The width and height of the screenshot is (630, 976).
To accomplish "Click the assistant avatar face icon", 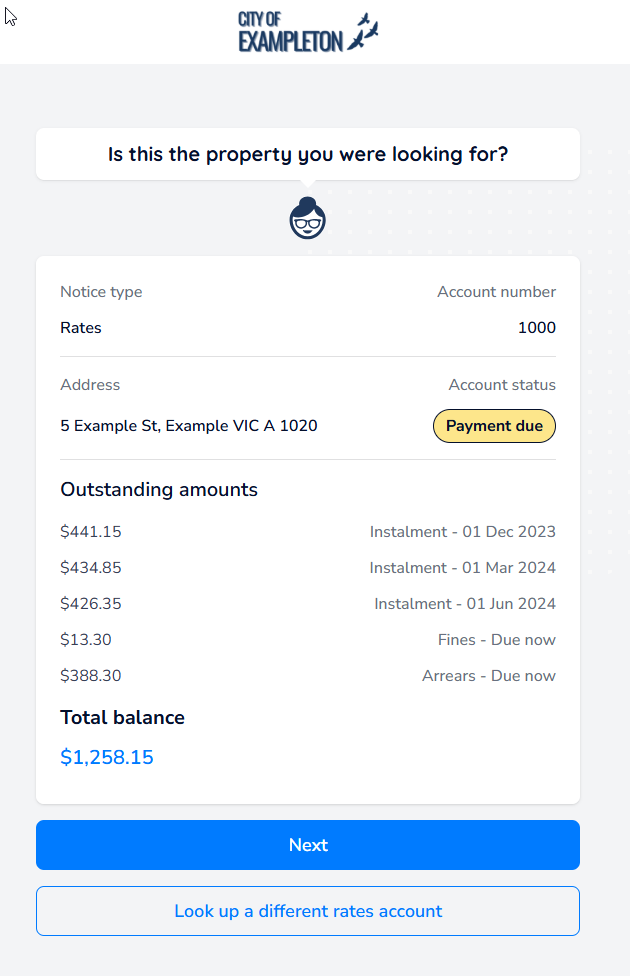I will (x=308, y=219).
